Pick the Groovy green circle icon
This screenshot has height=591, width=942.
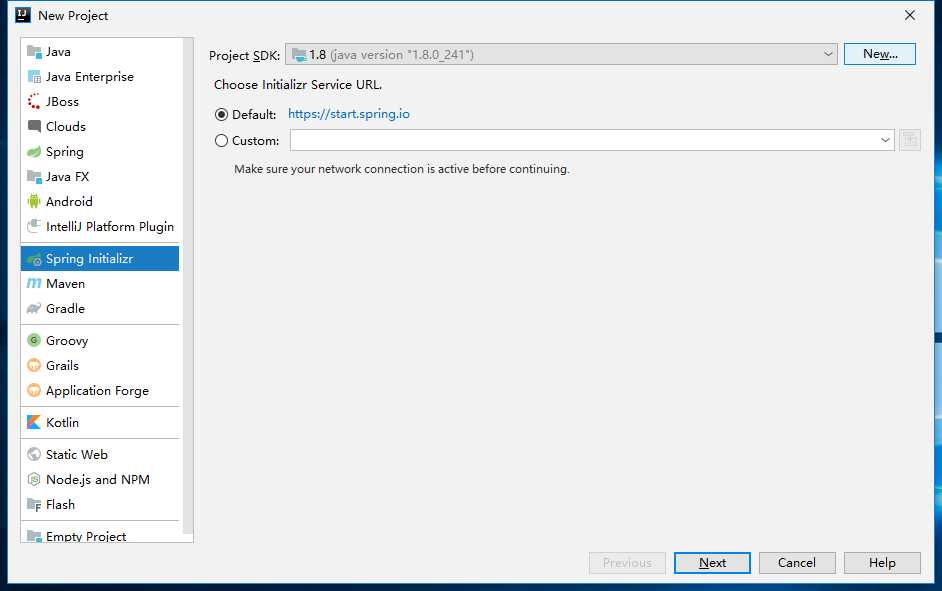click(34, 341)
